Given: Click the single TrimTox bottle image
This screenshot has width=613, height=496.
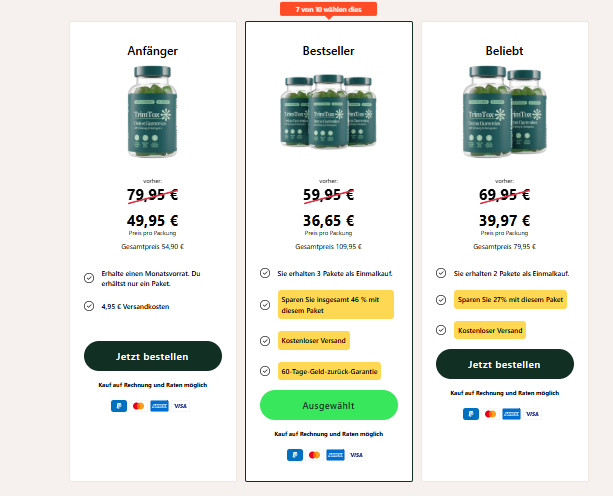Looking at the screenshot, I should click(152, 112).
